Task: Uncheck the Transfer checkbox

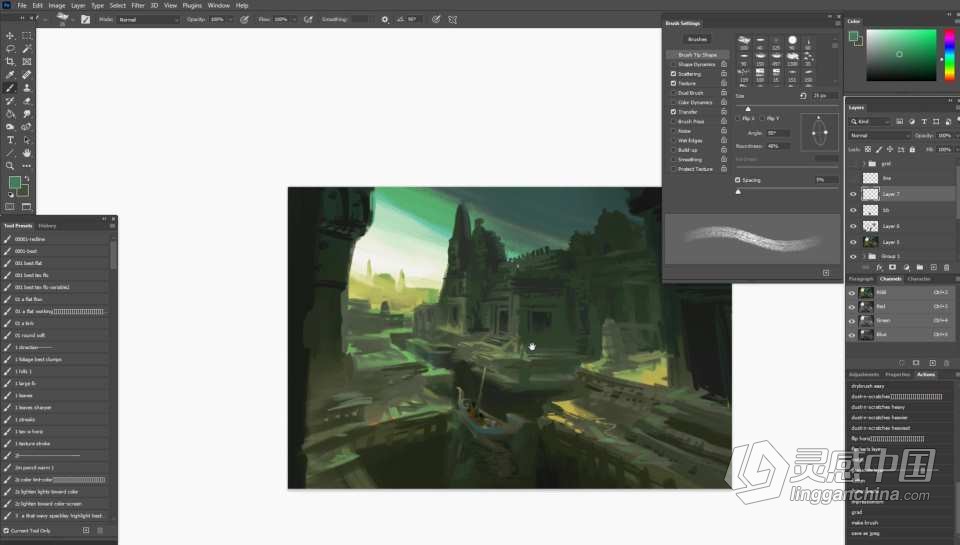Action: click(673, 112)
